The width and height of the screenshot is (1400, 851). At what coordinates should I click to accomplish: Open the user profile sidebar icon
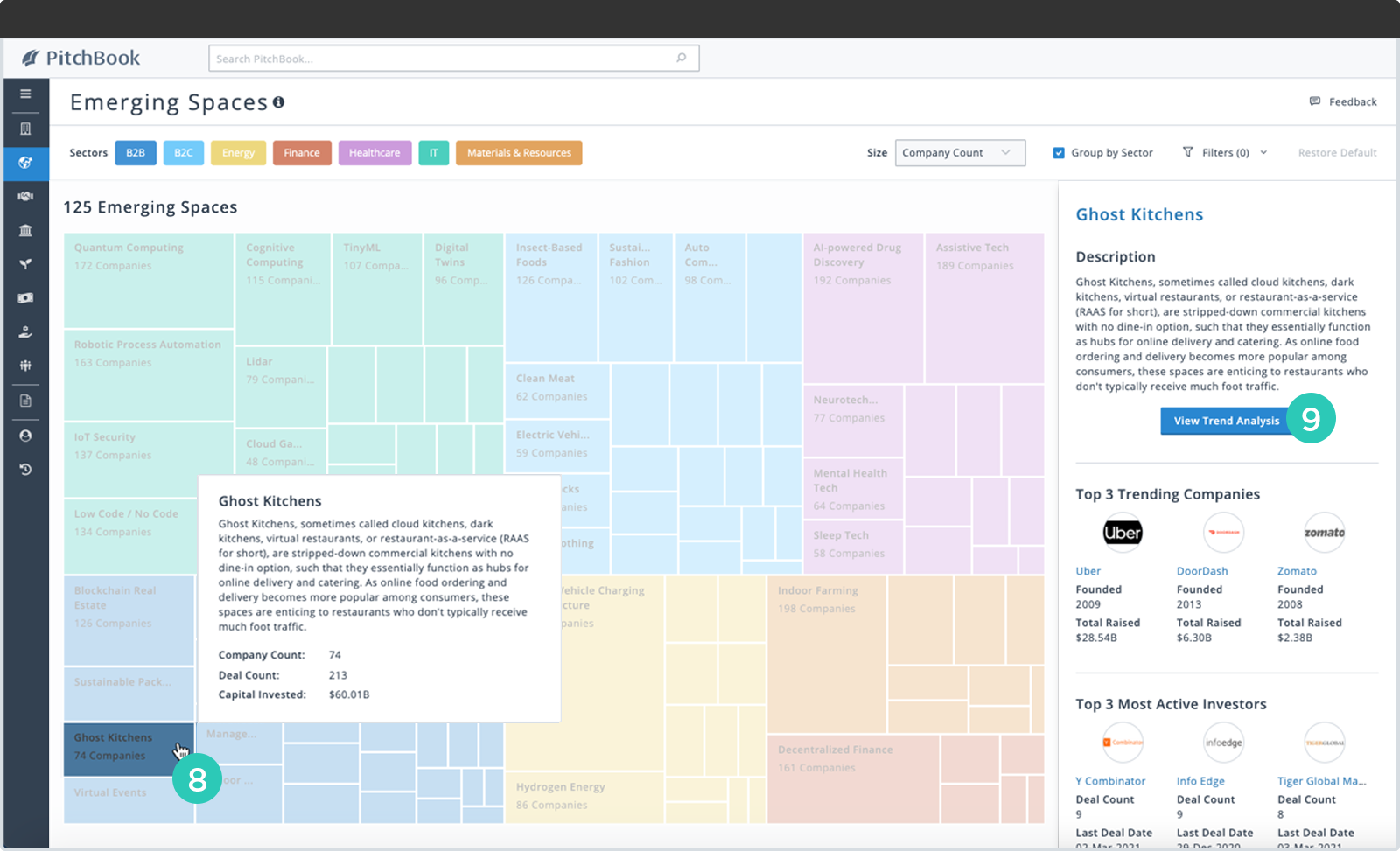click(25, 436)
